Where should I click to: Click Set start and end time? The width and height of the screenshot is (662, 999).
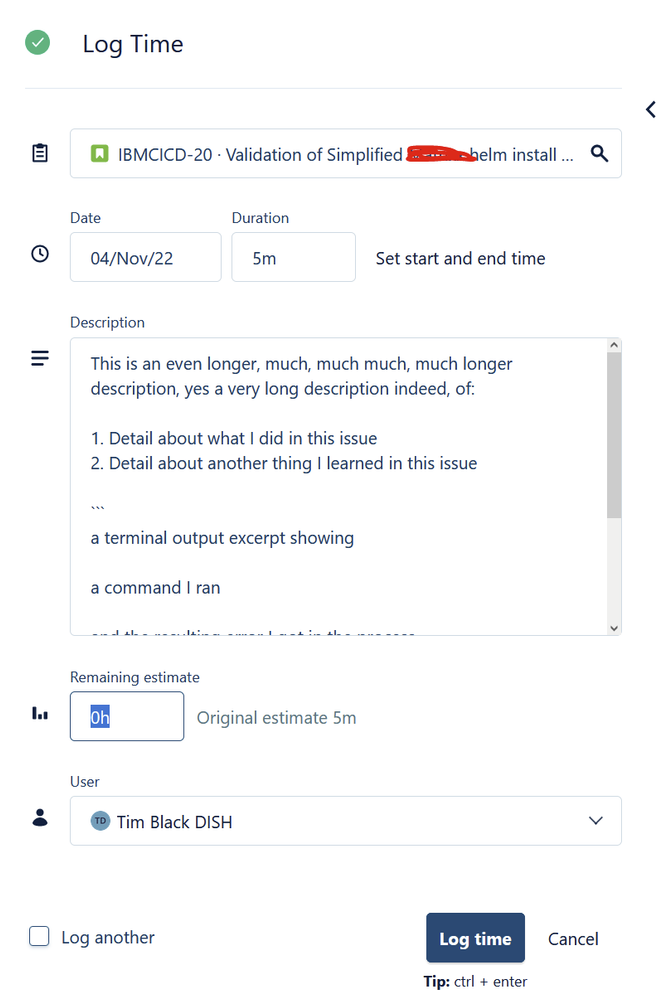coord(460,258)
